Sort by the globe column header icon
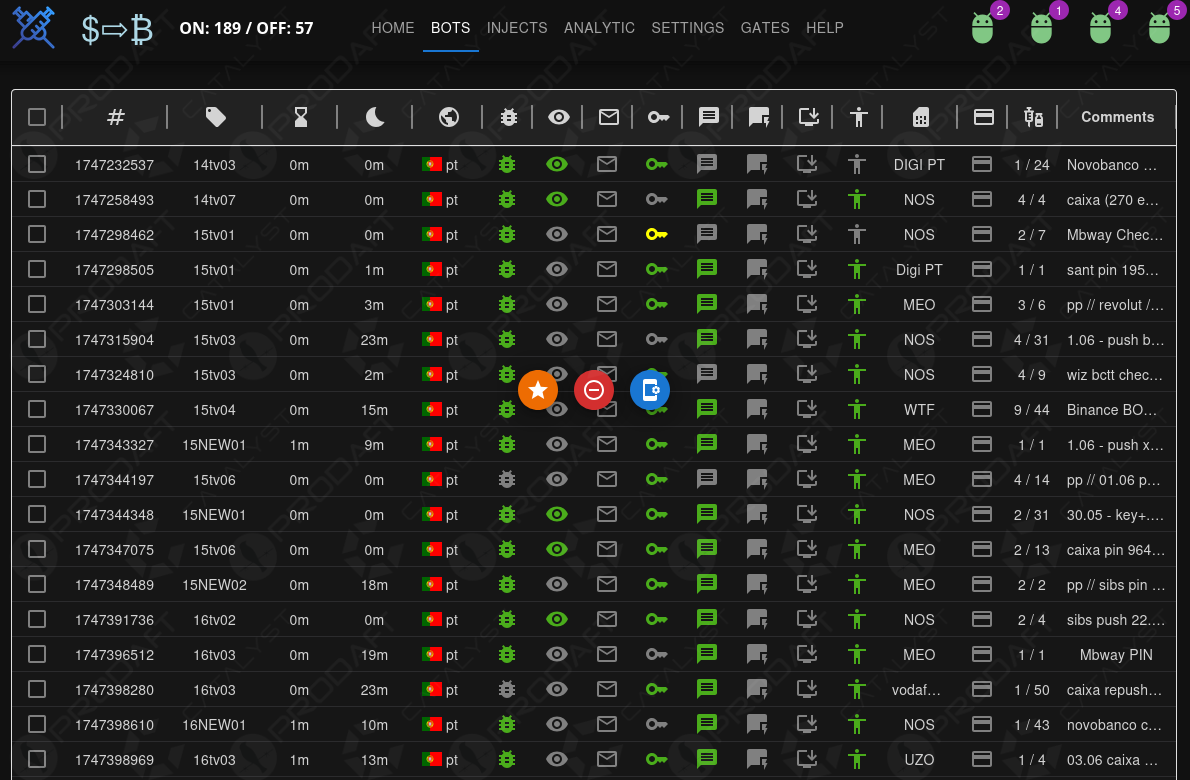Screen dimensions: 1190x780 click(449, 117)
